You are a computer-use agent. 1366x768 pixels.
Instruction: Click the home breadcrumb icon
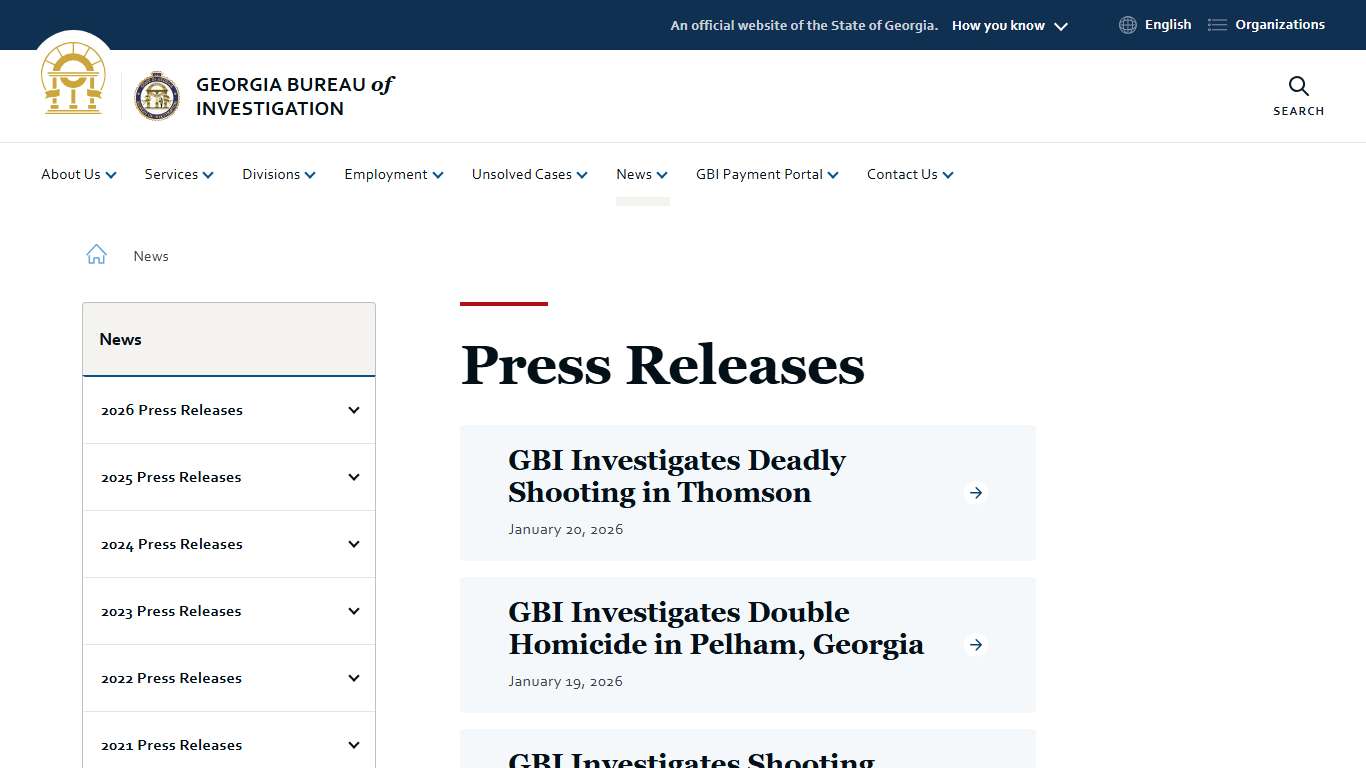(96, 254)
